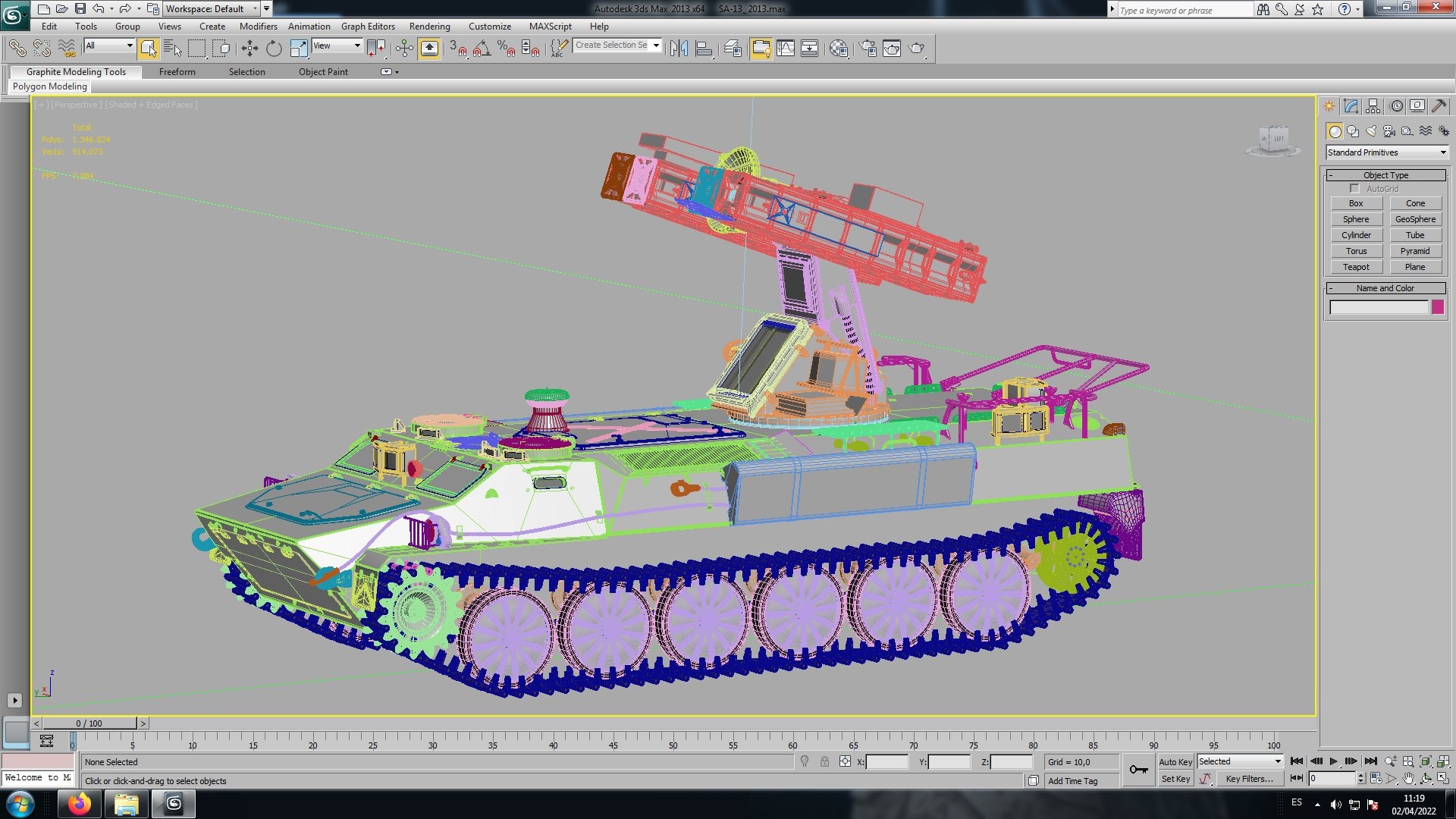Open the Mirror tool
Image resolution: width=1456 pixels, height=819 pixels.
coord(679,49)
